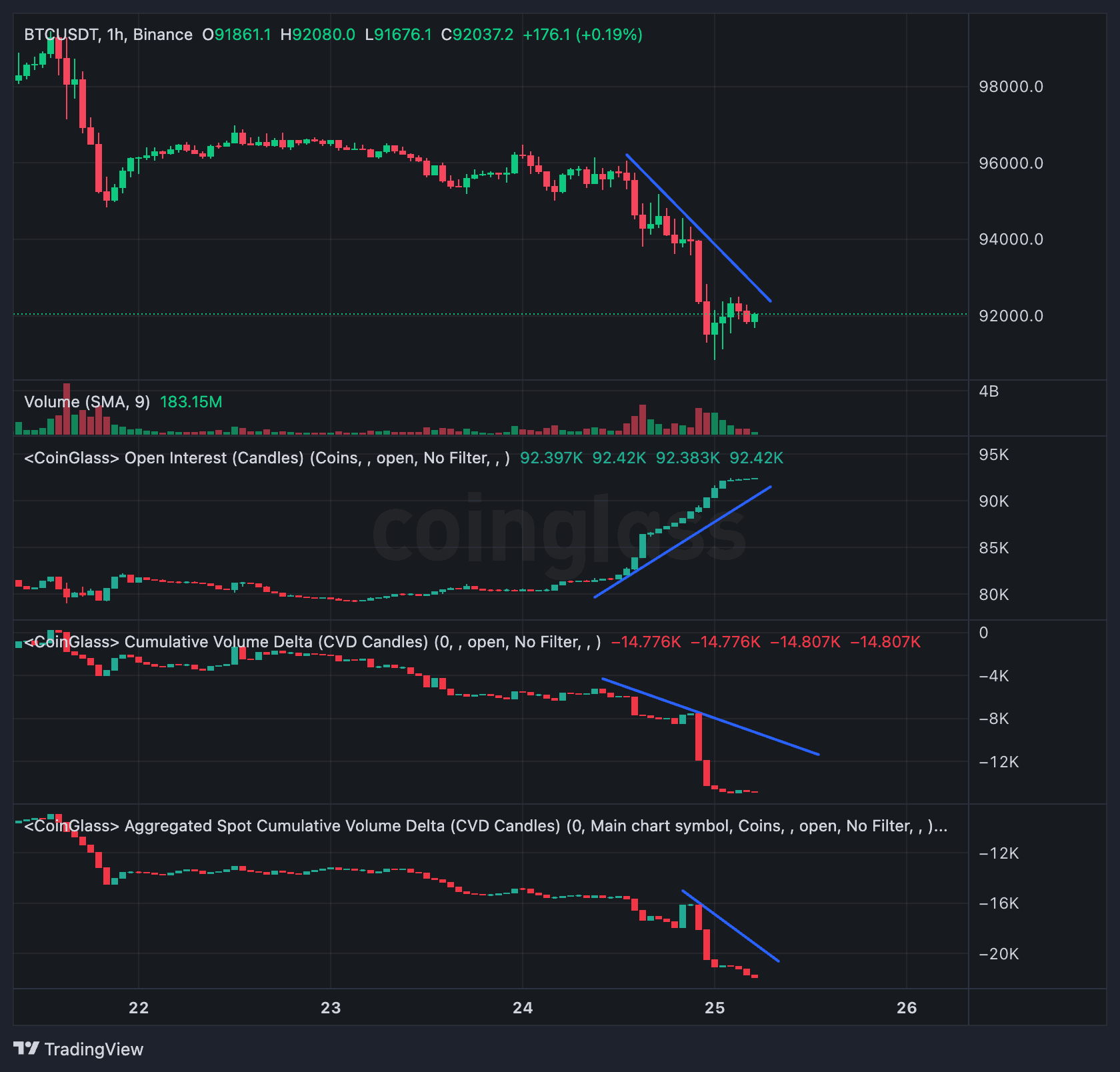Click the first CVD value −14.776K
Image resolution: width=1120 pixels, height=1072 pixels.
646,642
